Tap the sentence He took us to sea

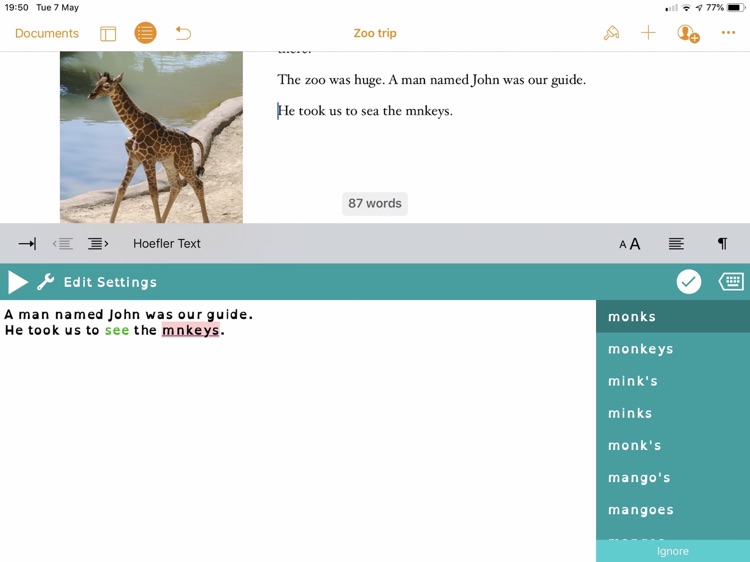tap(365, 111)
